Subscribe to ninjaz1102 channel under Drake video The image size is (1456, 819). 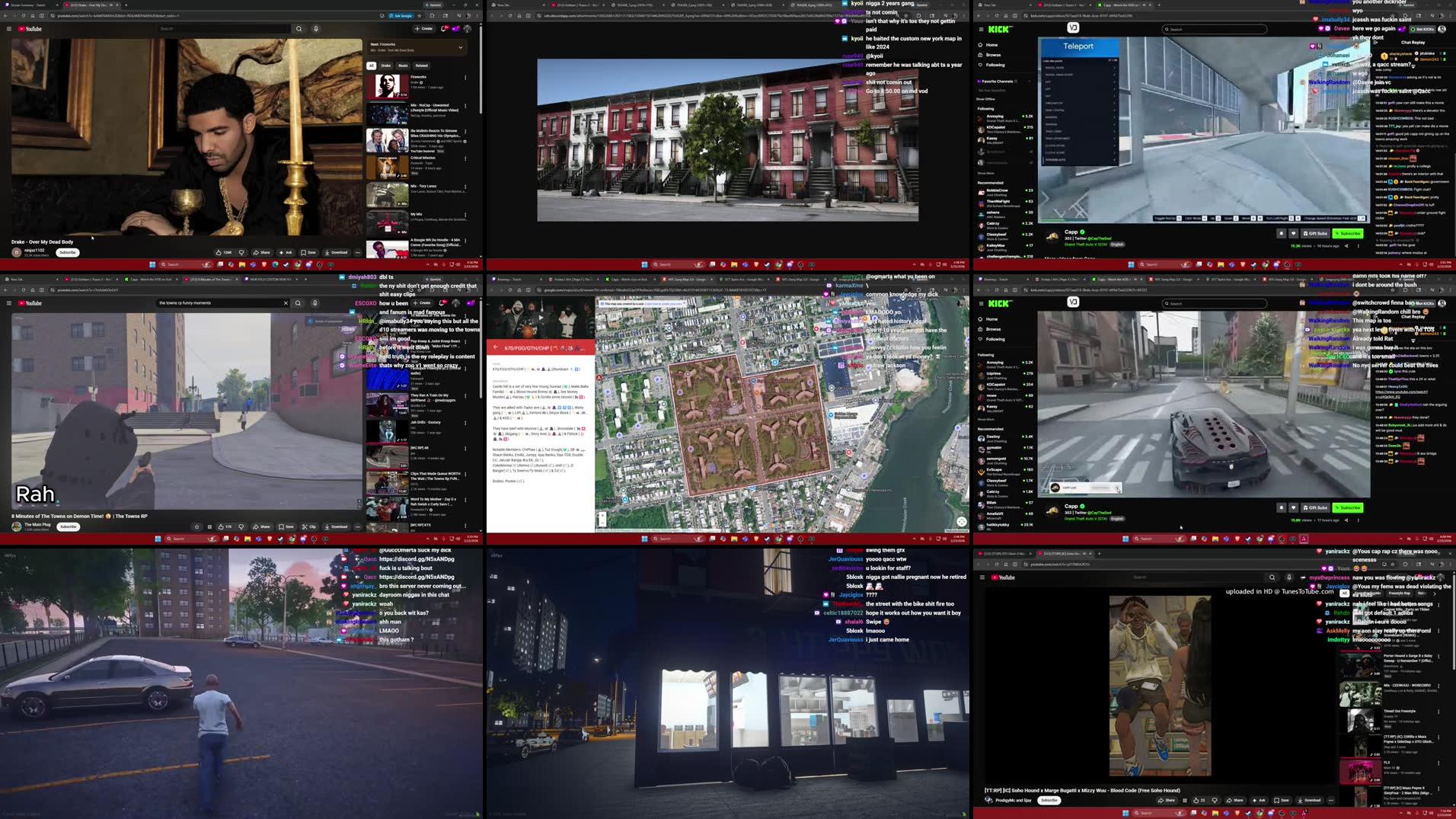pos(68,252)
